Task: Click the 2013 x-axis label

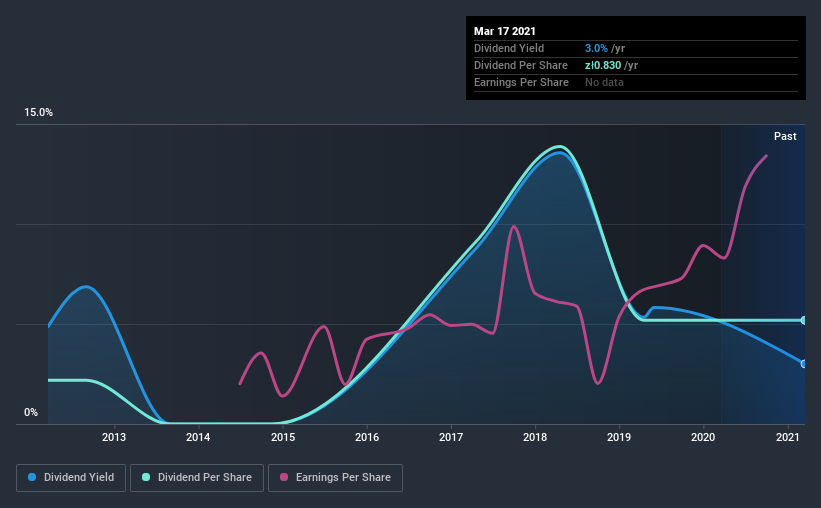Action: [x=114, y=437]
